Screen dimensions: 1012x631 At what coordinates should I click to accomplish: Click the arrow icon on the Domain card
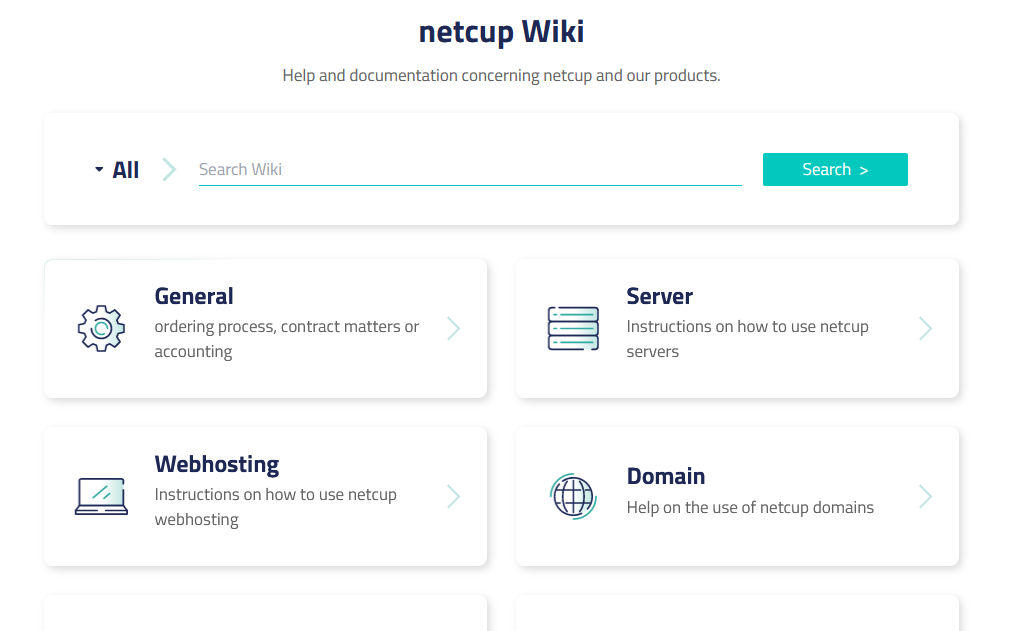pyautogui.click(x=925, y=496)
